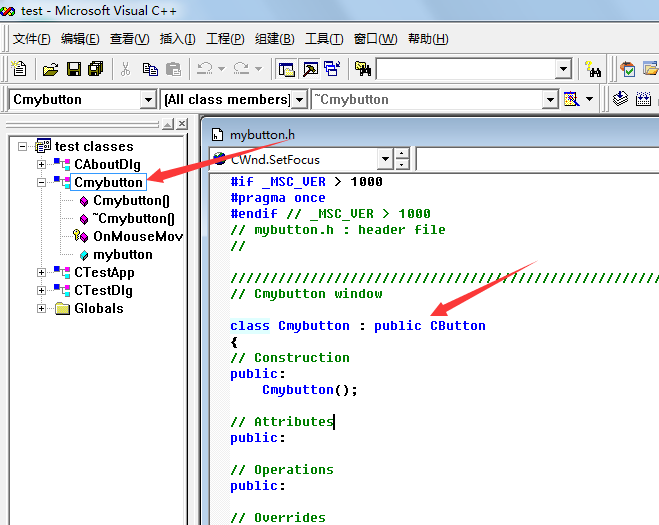
Task: Click the stepper up arrow beside CWnd.SetFocus
Action: [x=402, y=154]
